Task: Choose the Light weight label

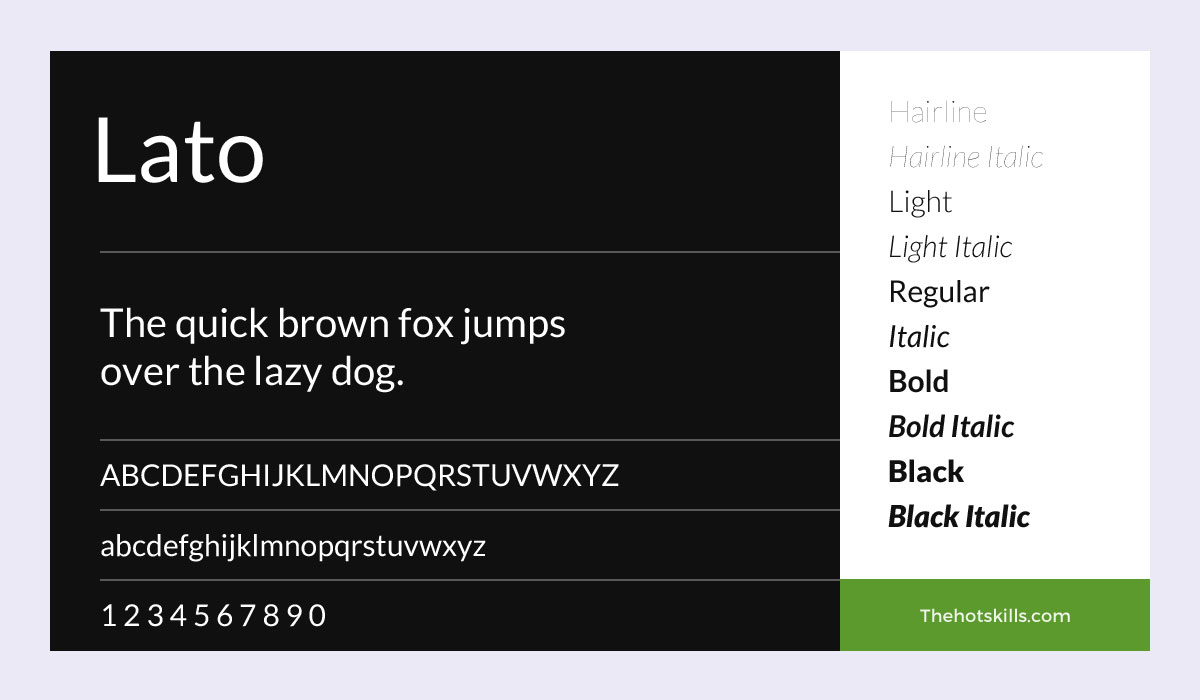Action: click(x=920, y=203)
